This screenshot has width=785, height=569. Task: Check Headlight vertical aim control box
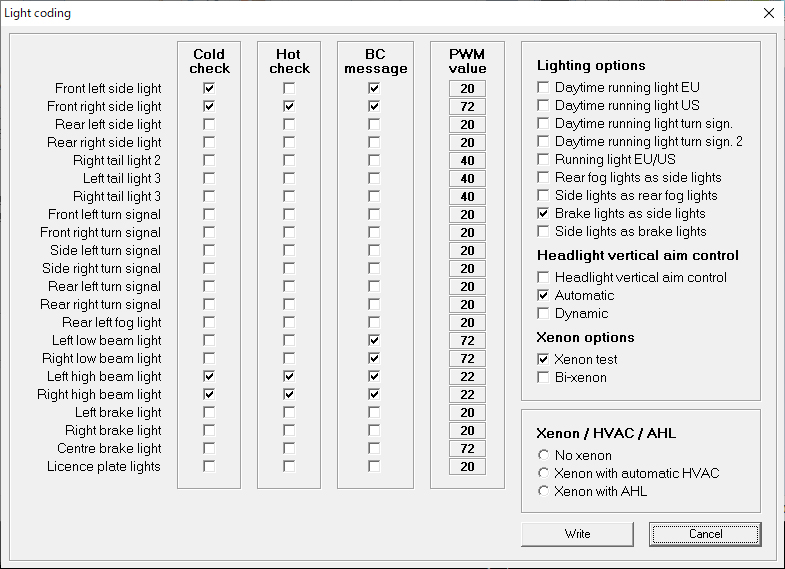(543, 277)
